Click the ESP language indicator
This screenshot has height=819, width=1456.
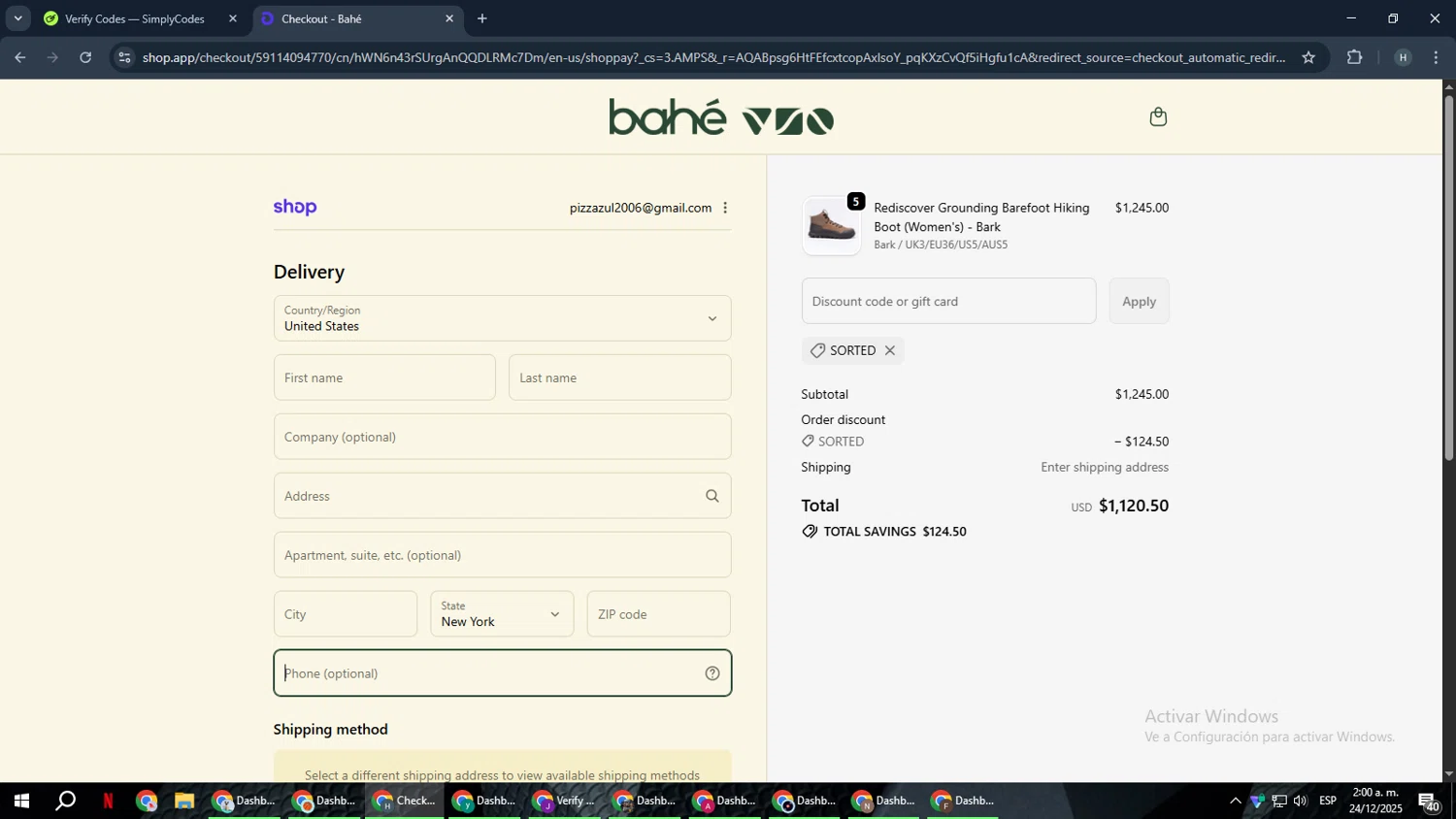point(1328,801)
